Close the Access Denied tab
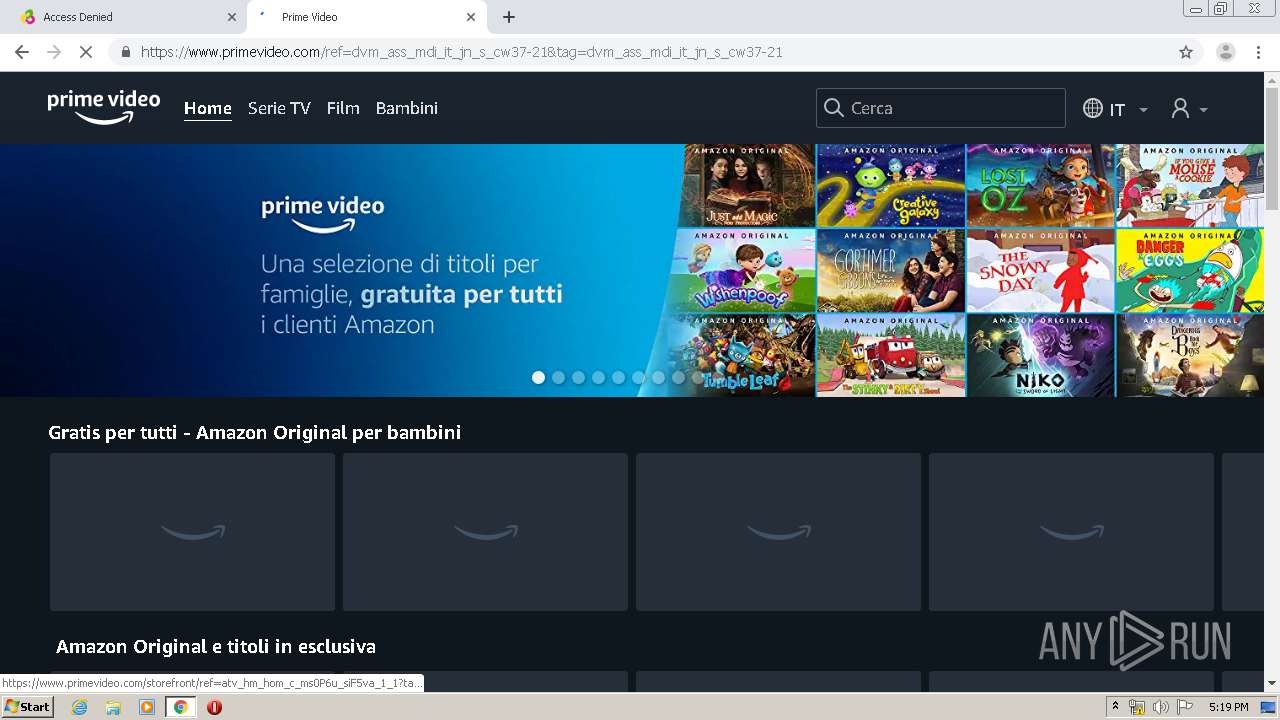The width and height of the screenshot is (1280, 720). coord(232,17)
